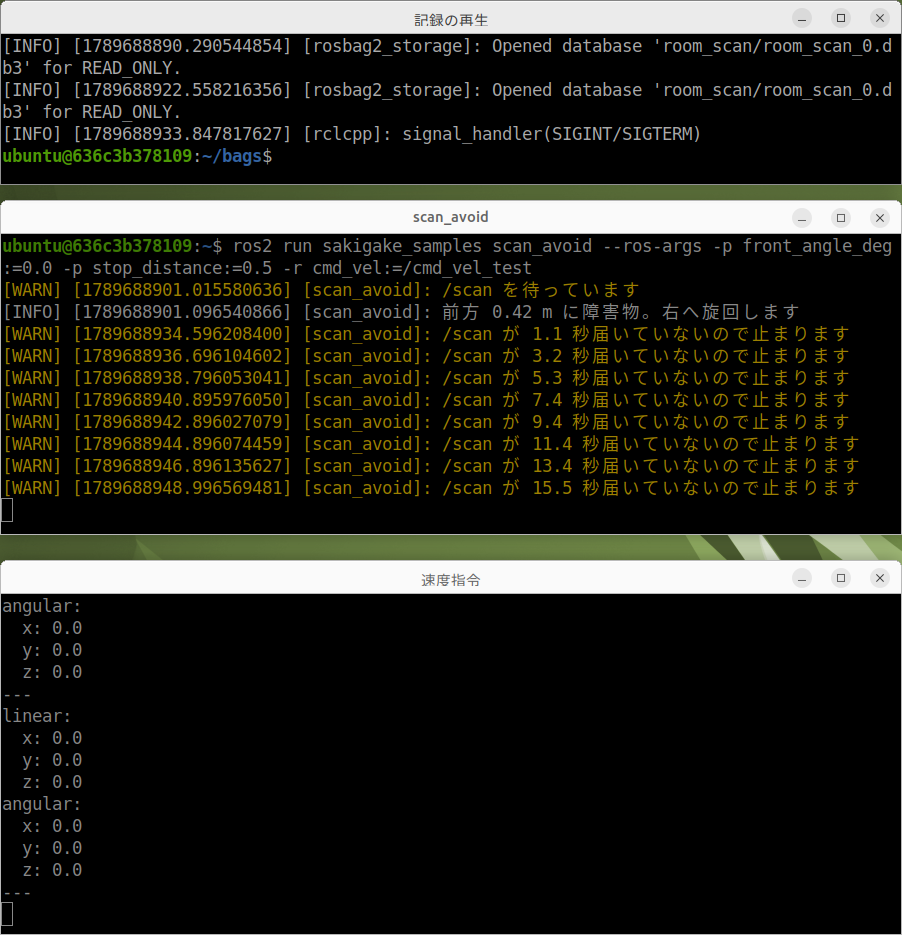This screenshot has width=902, height=935.
Task: Click the warning '/scan が 11.4 秒届いていない'
Action: (x=430, y=445)
